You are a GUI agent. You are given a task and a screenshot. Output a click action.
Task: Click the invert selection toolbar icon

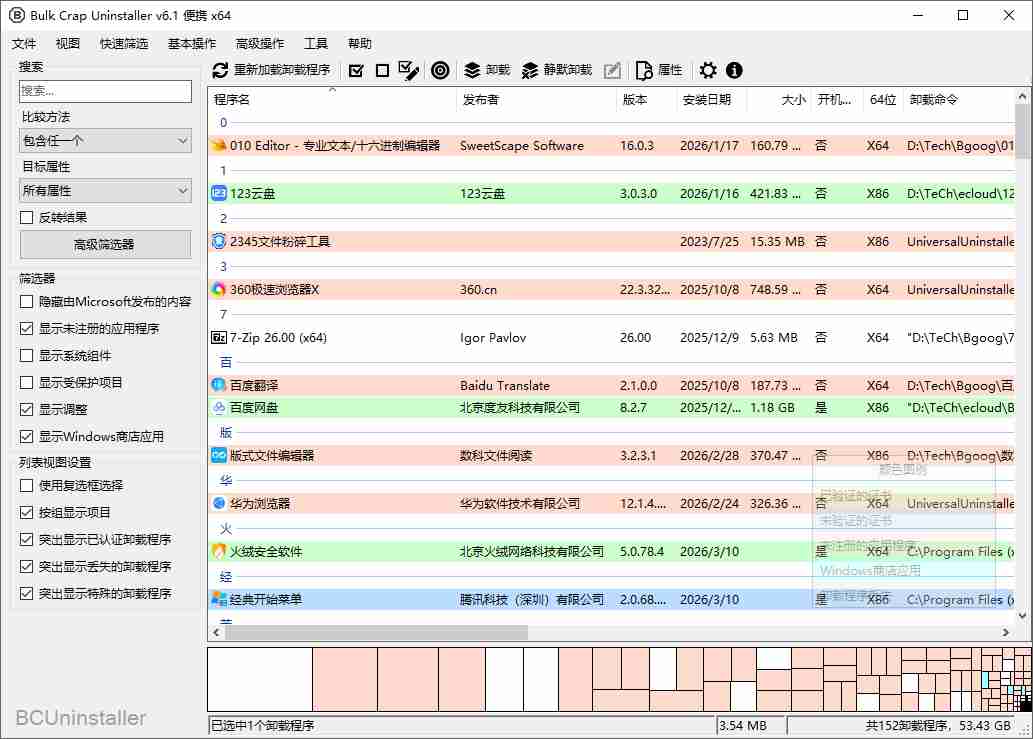408,70
